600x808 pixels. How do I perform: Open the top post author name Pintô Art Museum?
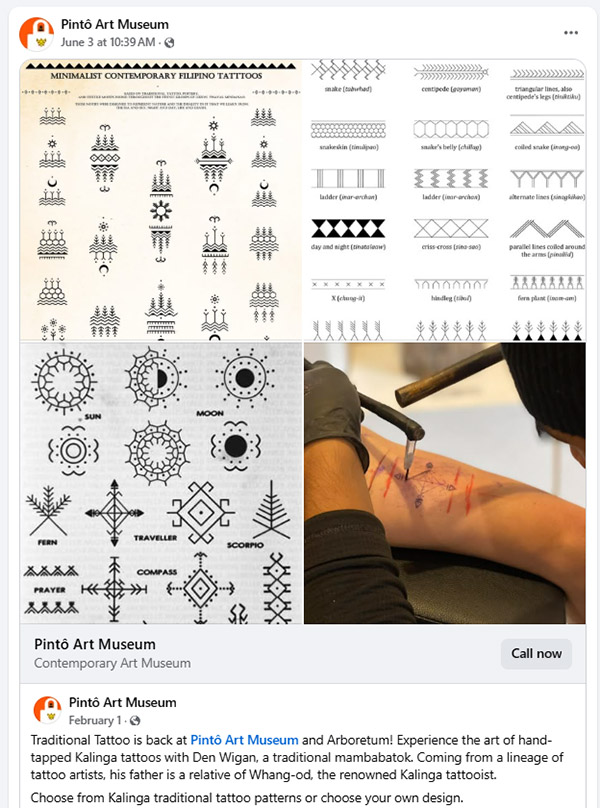(x=114, y=24)
